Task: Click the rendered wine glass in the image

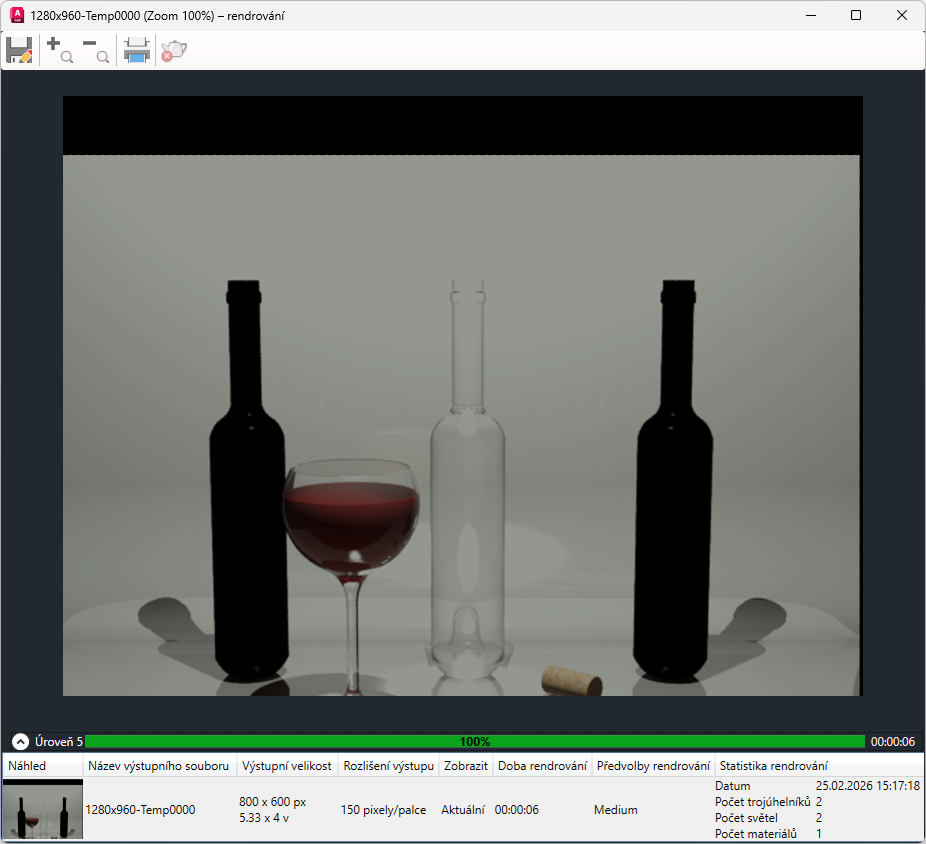Action: pos(350,515)
